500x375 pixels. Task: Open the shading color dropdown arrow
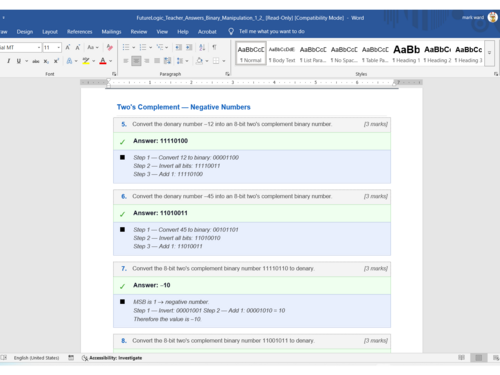(207, 61)
